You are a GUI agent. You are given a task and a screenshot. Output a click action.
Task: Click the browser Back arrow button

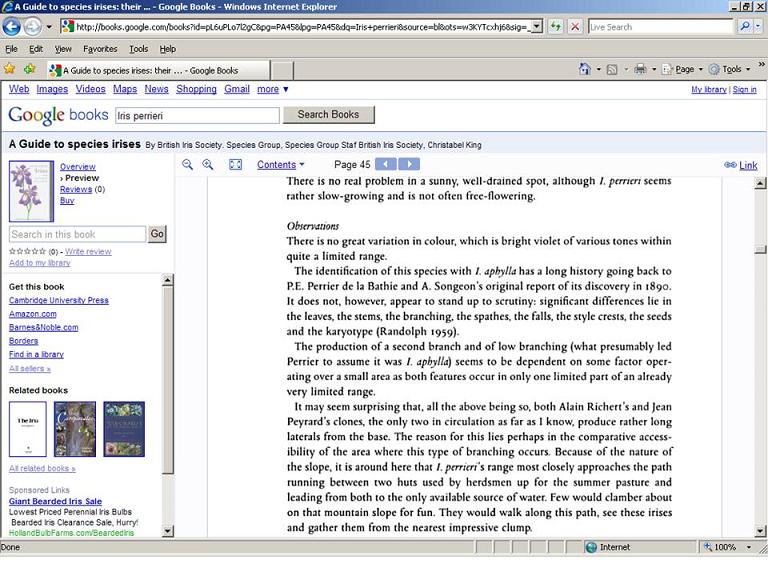click(12, 27)
